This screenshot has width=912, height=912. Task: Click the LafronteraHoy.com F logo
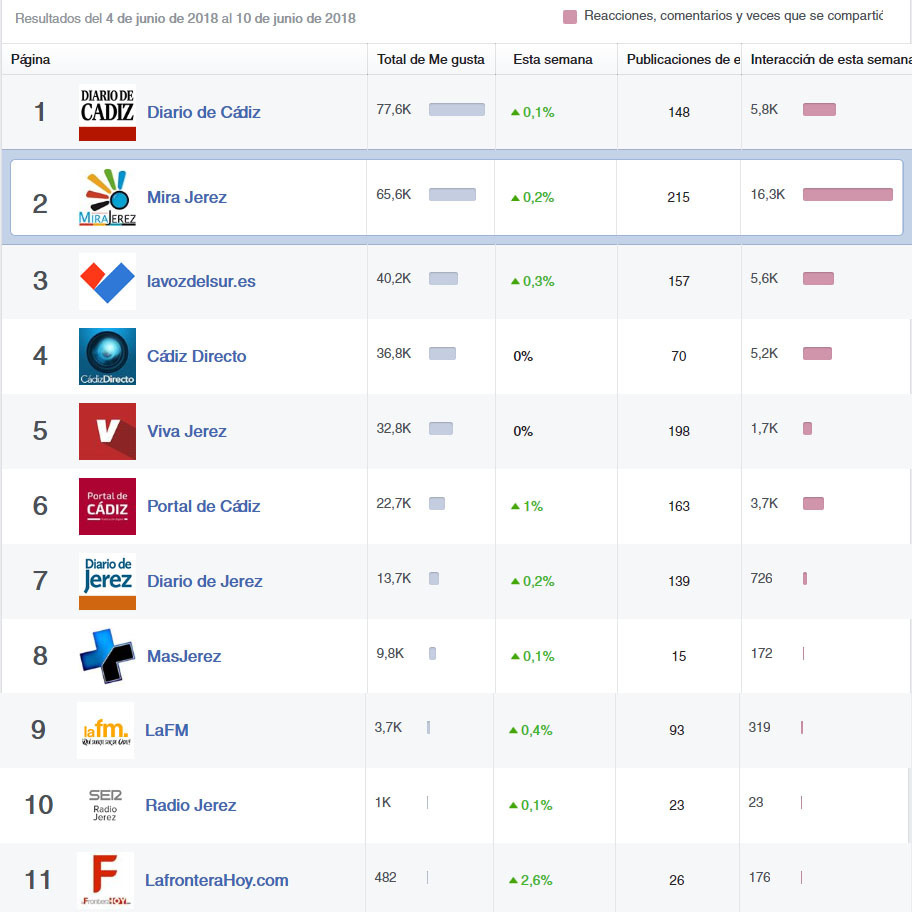(105, 880)
